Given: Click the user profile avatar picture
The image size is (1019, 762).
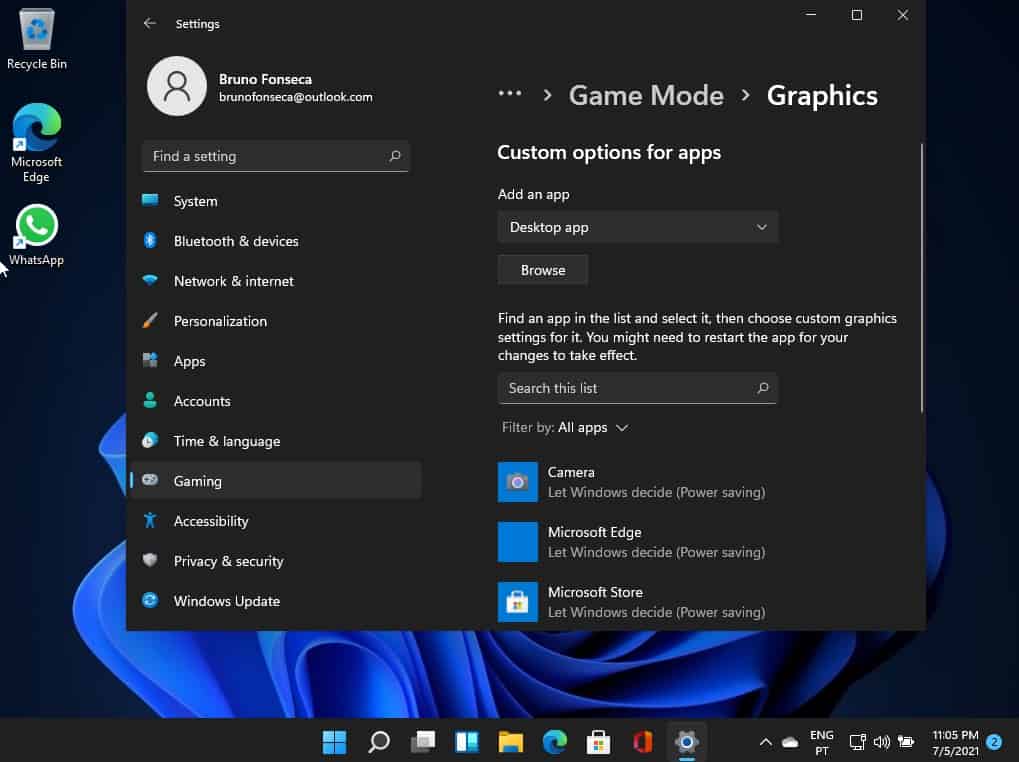Looking at the screenshot, I should pyautogui.click(x=177, y=86).
